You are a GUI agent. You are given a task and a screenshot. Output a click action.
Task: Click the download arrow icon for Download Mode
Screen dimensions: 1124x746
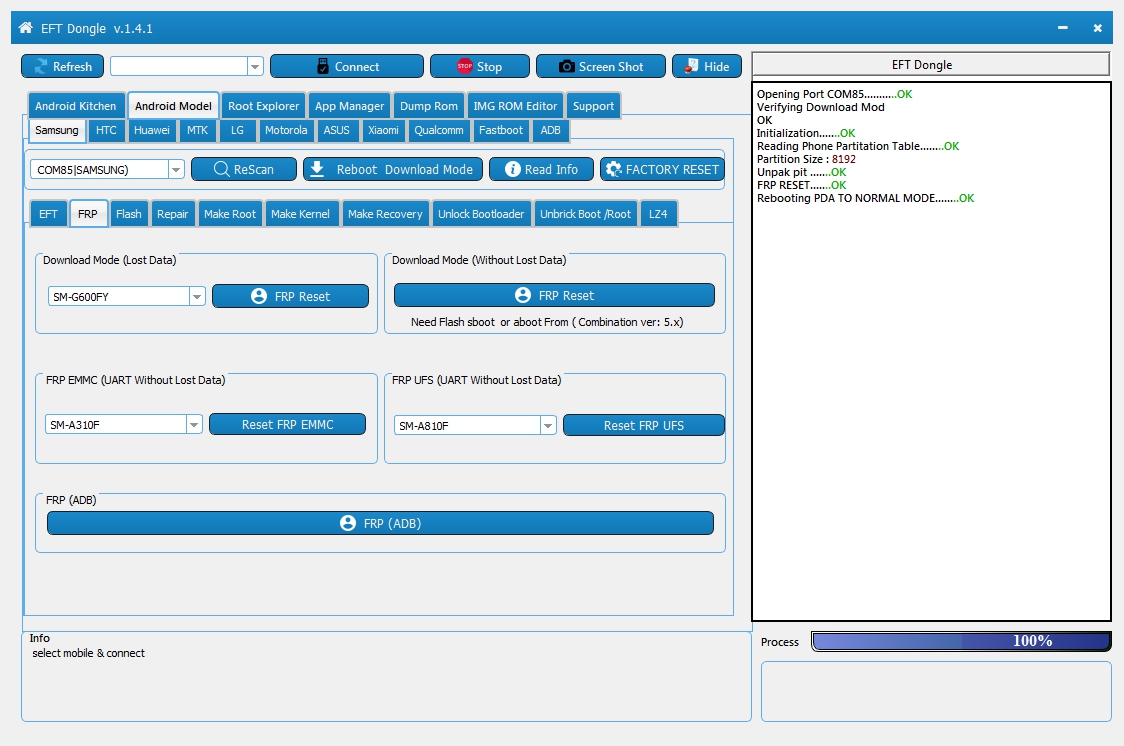pyautogui.click(x=317, y=169)
